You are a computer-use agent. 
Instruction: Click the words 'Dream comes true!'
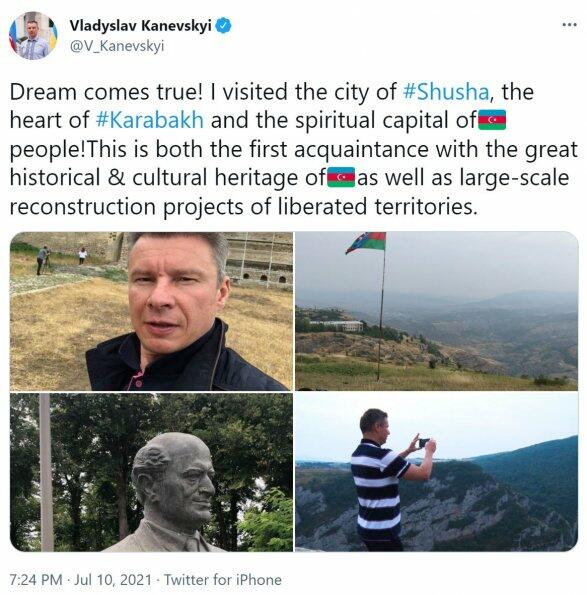point(106,92)
